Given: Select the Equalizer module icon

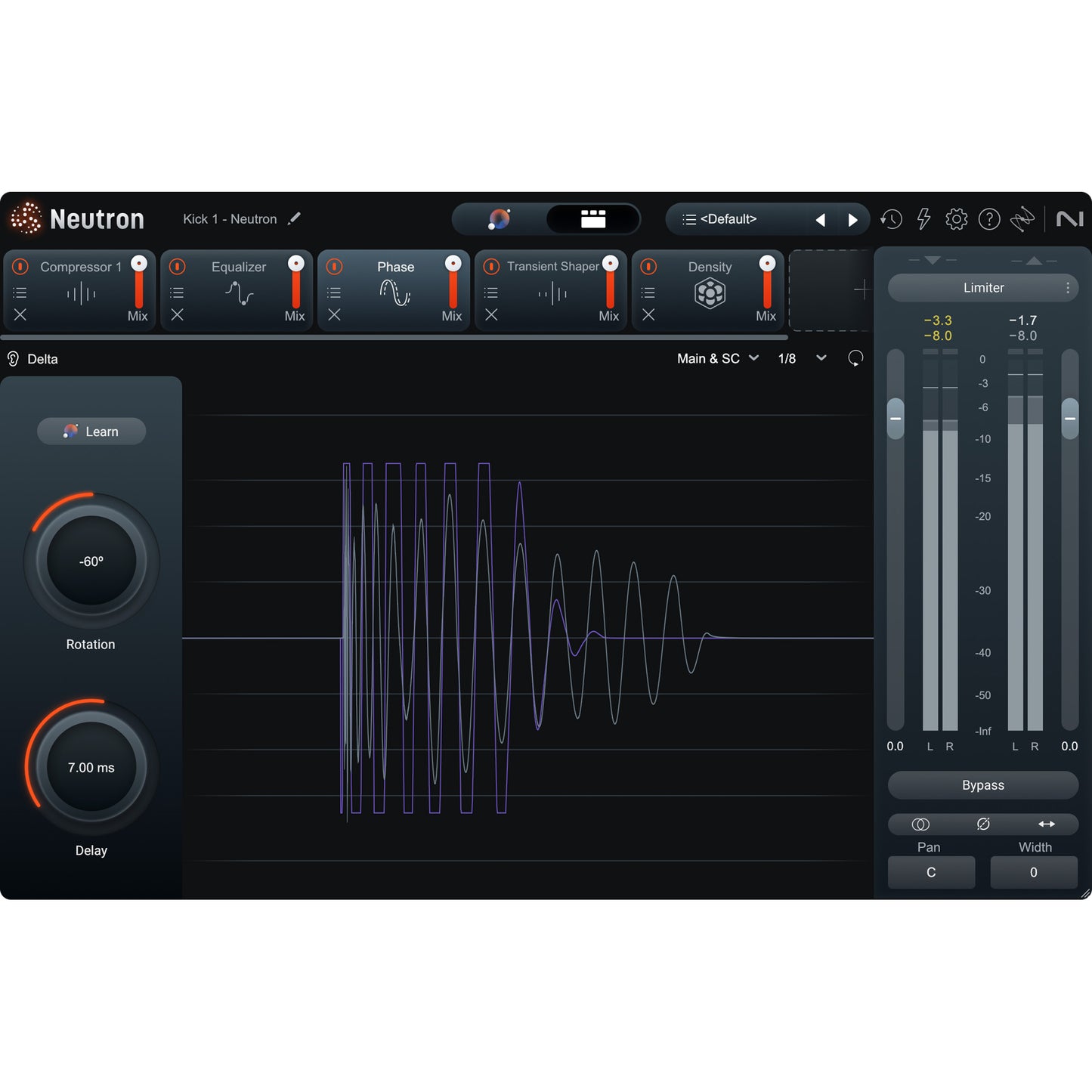Looking at the screenshot, I should [239, 292].
